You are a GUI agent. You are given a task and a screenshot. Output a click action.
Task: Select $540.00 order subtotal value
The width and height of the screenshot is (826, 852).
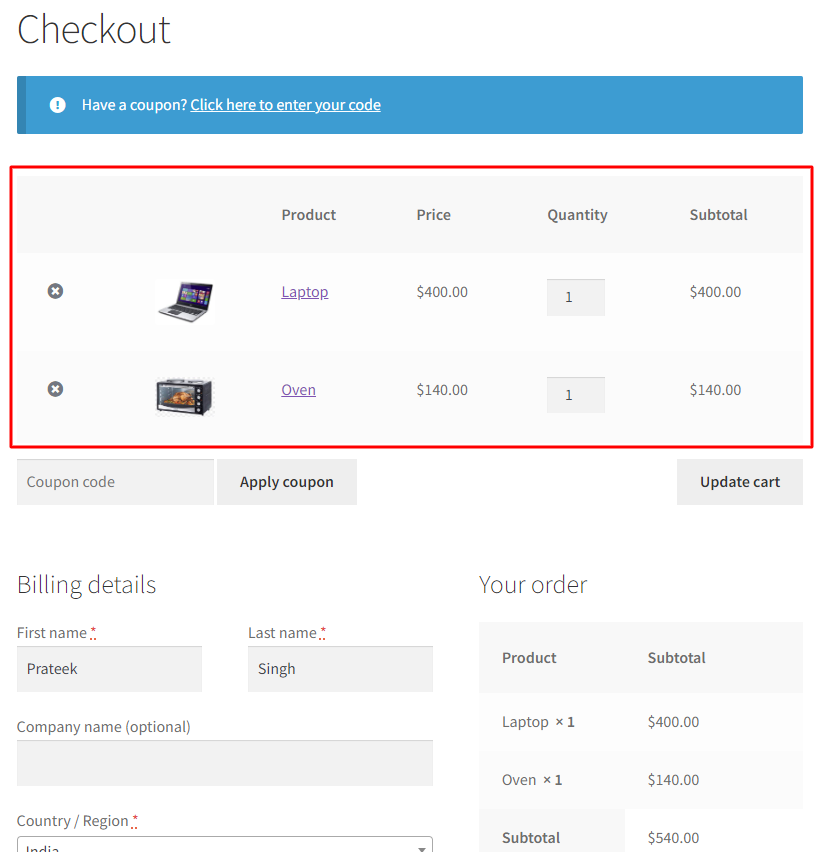click(x=673, y=837)
